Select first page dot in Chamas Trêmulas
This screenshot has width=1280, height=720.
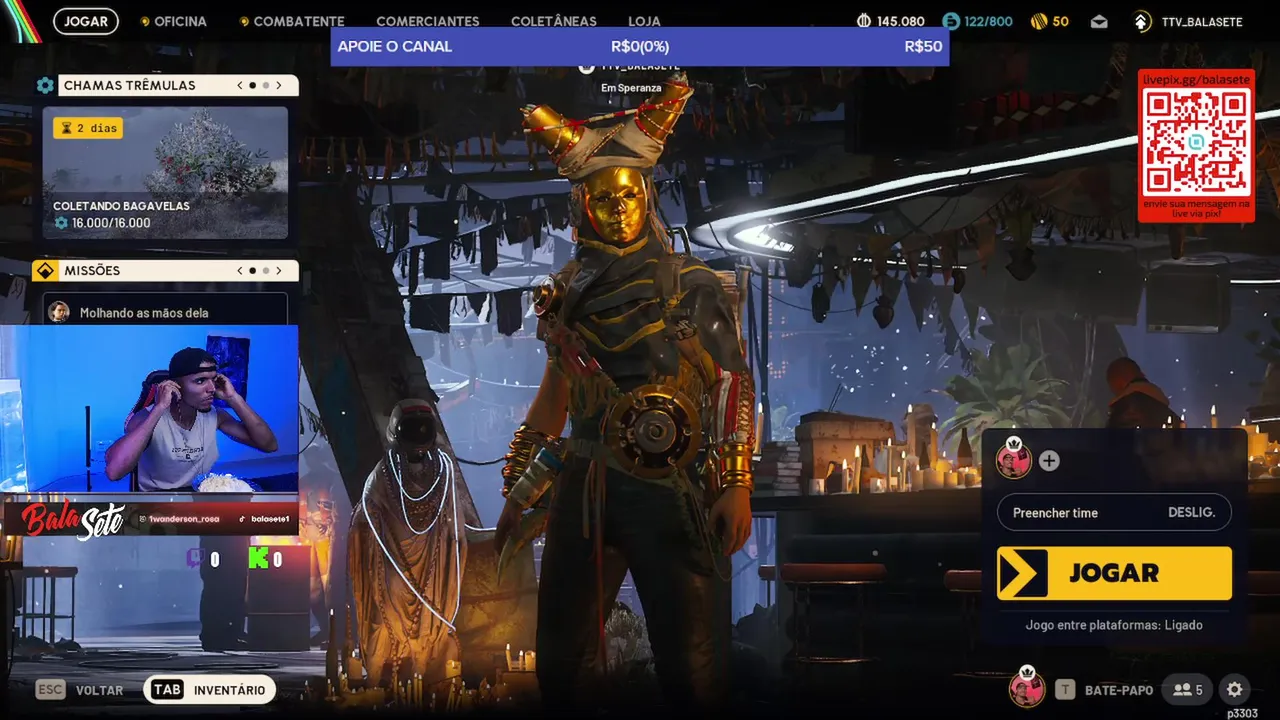click(x=252, y=86)
